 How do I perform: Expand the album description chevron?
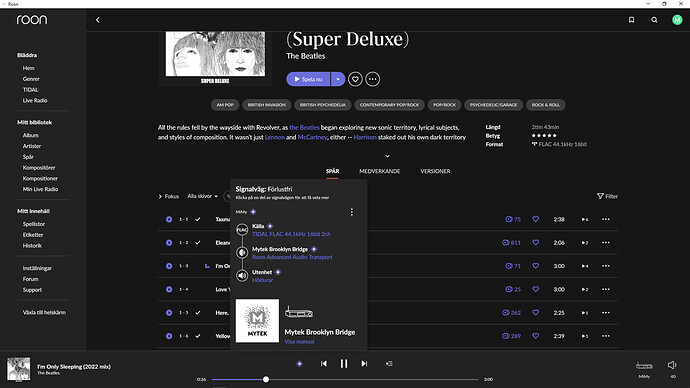(x=387, y=156)
